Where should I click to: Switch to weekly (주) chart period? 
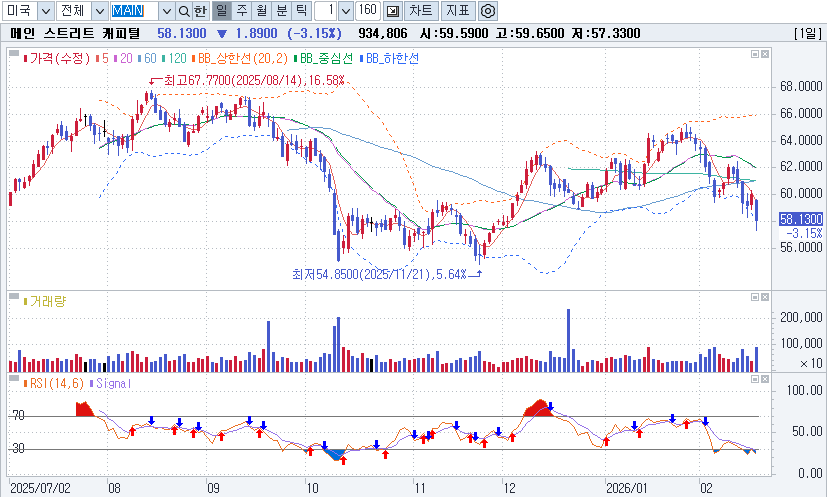click(241, 11)
